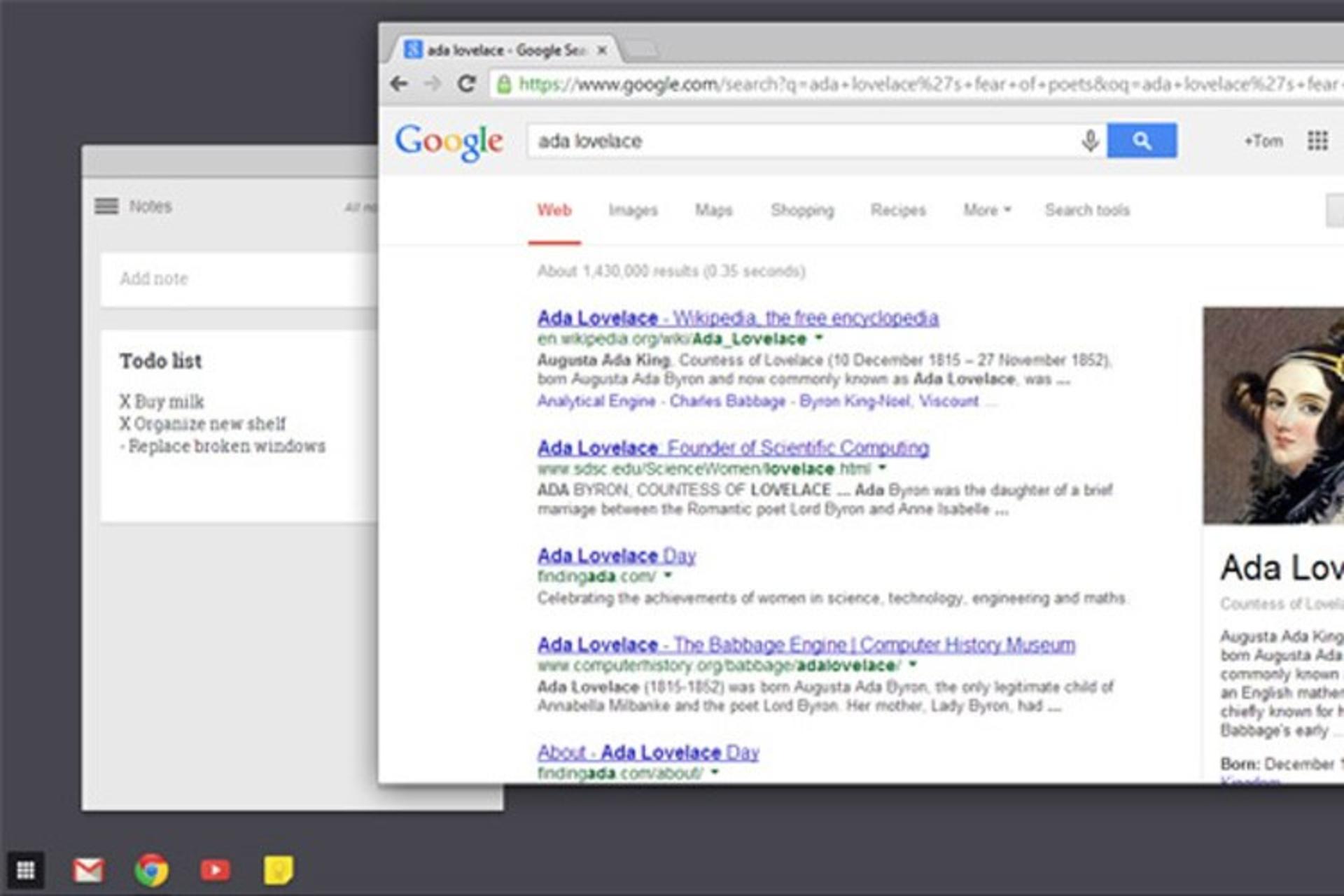Open the Google apps grid icon
The image size is (1344, 896).
tap(1317, 141)
